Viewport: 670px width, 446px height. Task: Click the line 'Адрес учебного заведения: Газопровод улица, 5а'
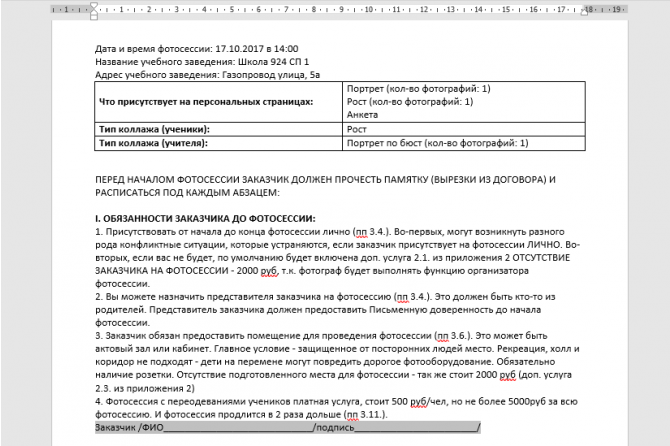(207, 75)
